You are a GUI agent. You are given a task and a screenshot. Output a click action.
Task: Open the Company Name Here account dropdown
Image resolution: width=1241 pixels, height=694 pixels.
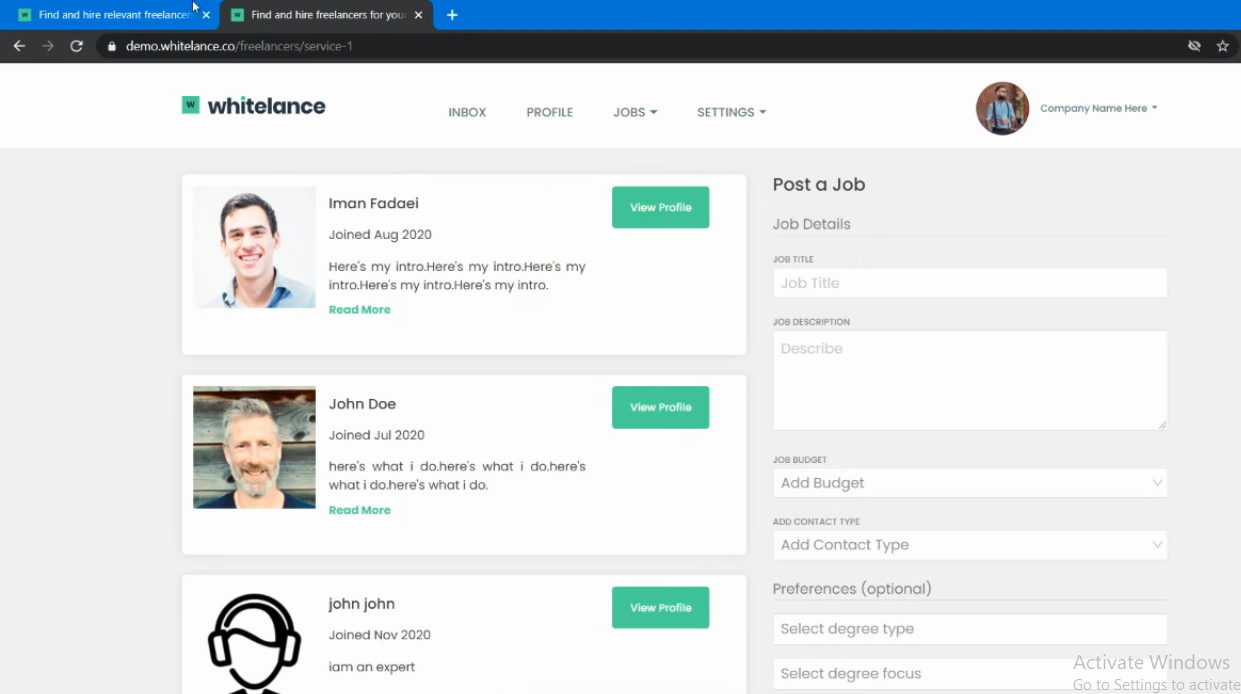pyautogui.click(x=1098, y=108)
